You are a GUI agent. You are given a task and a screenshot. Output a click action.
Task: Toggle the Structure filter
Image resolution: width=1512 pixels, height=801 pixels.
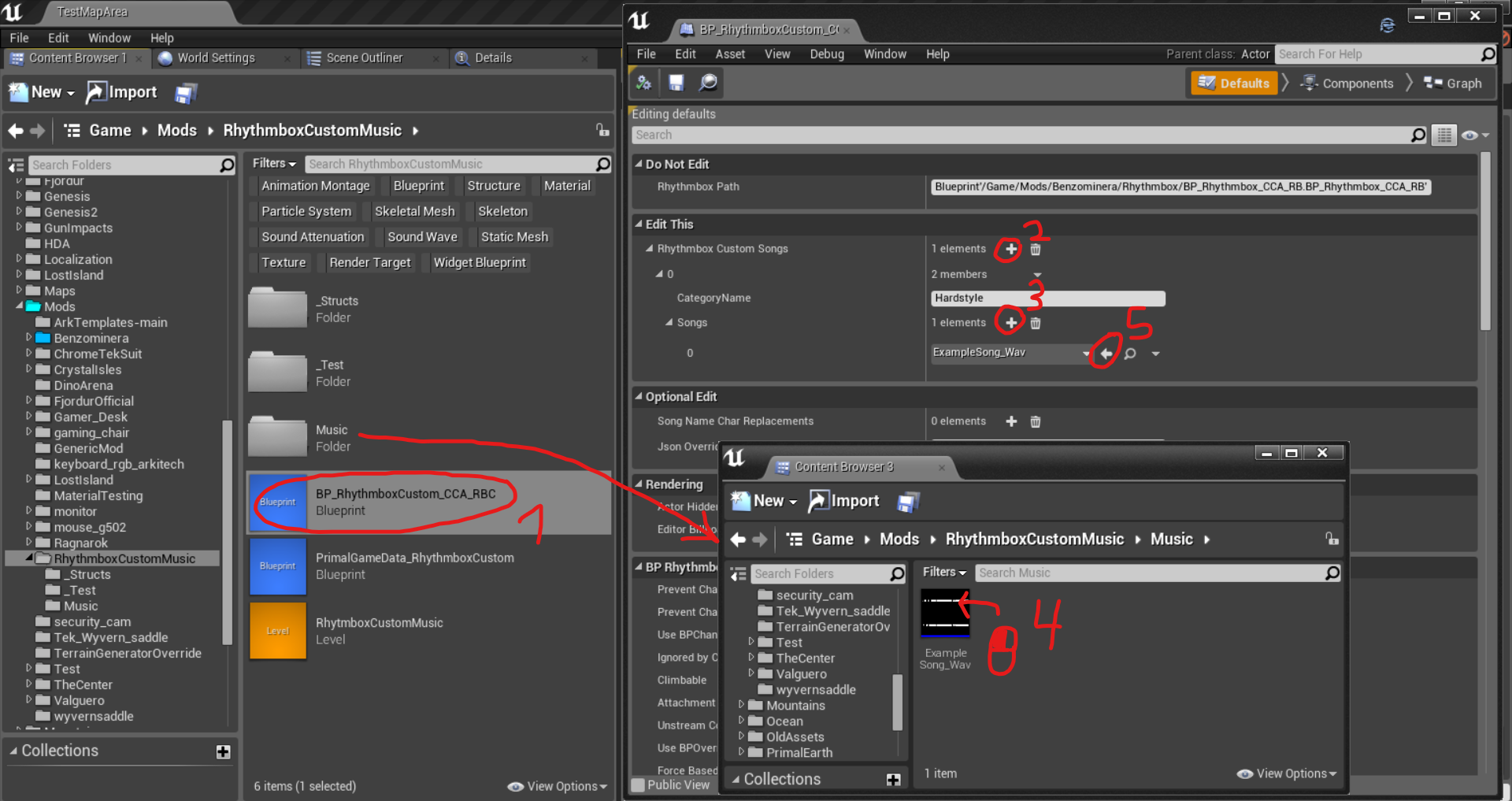(x=494, y=186)
